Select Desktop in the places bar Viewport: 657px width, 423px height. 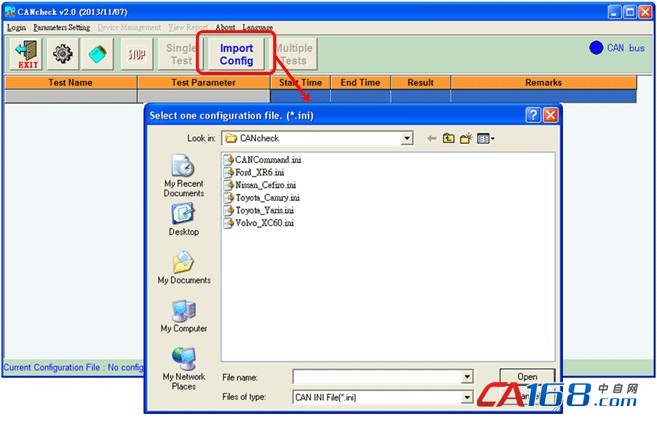point(183,219)
